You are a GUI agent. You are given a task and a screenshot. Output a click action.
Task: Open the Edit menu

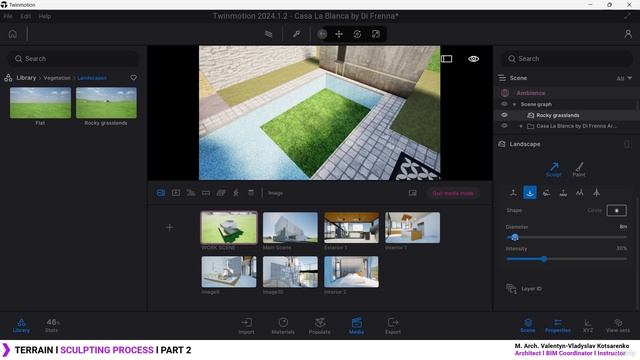[x=25, y=16]
